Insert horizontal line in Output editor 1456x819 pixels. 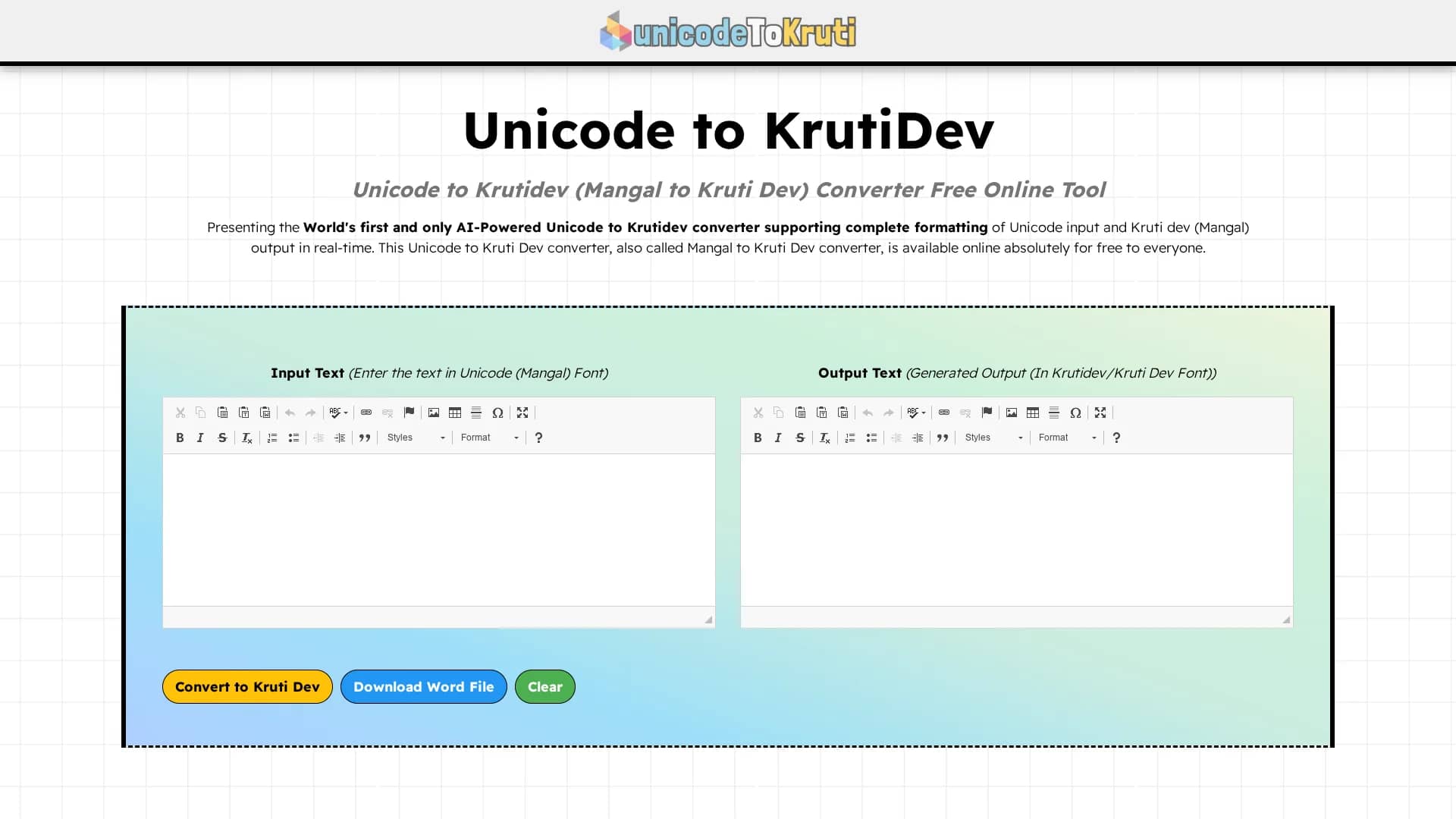point(1054,413)
